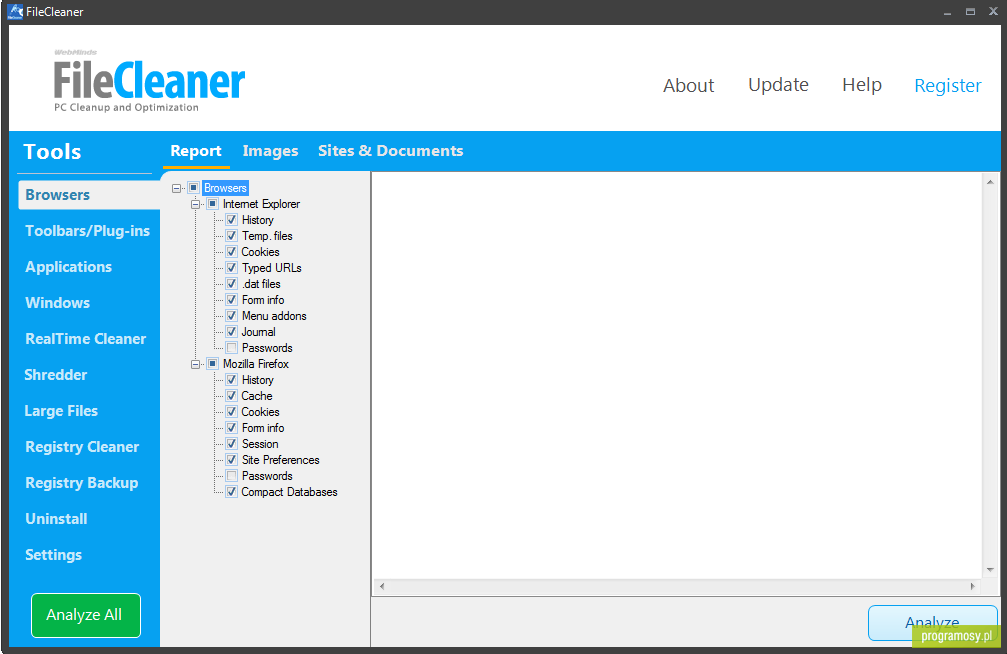Image resolution: width=1007 pixels, height=654 pixels.
Task: Open RealTime Cleaner
Action: tap(85, 339)
